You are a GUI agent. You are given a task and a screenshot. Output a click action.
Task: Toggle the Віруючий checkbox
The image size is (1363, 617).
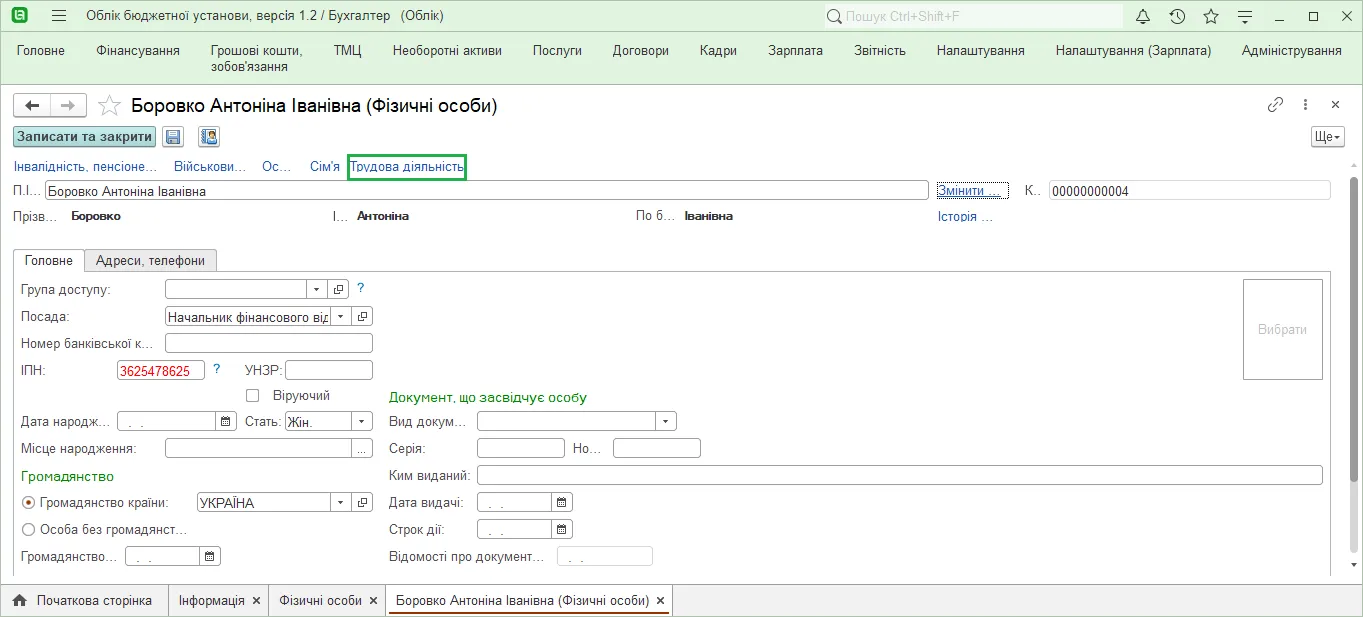pos(252,396)
